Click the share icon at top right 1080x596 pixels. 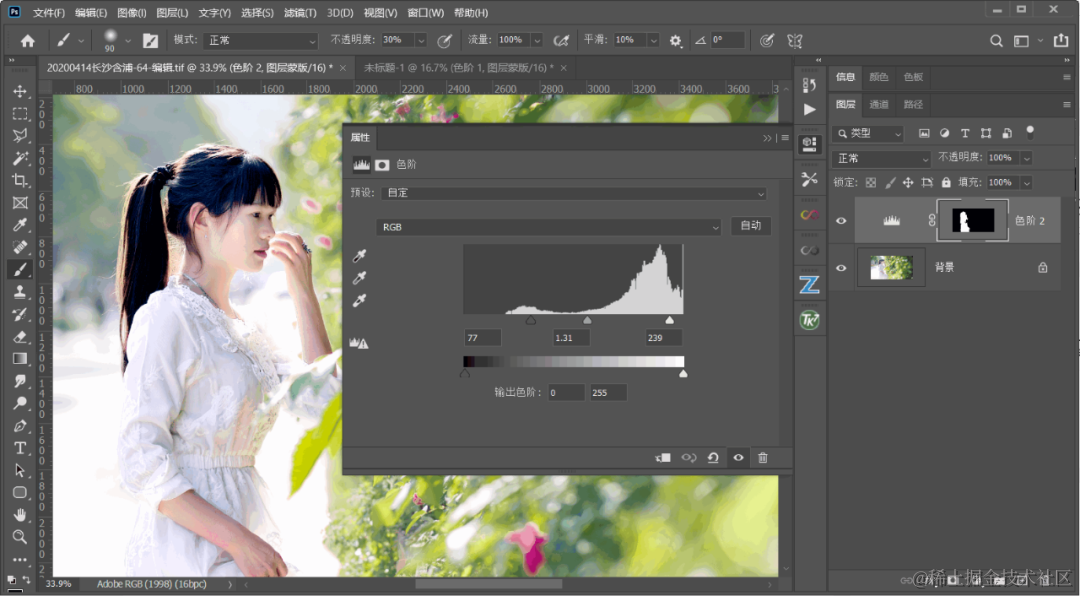coord(1061,41)
